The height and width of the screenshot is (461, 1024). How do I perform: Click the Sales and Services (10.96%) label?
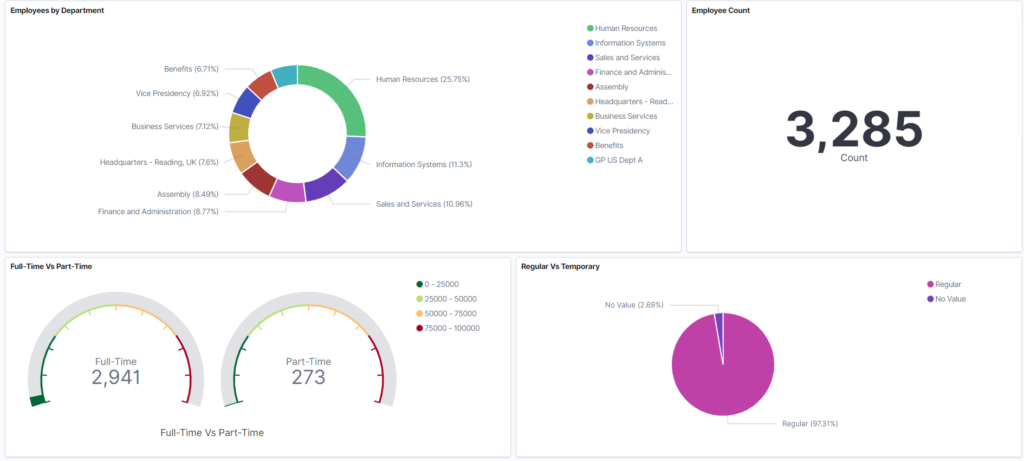pyautogui.click(x=424, y=204)
